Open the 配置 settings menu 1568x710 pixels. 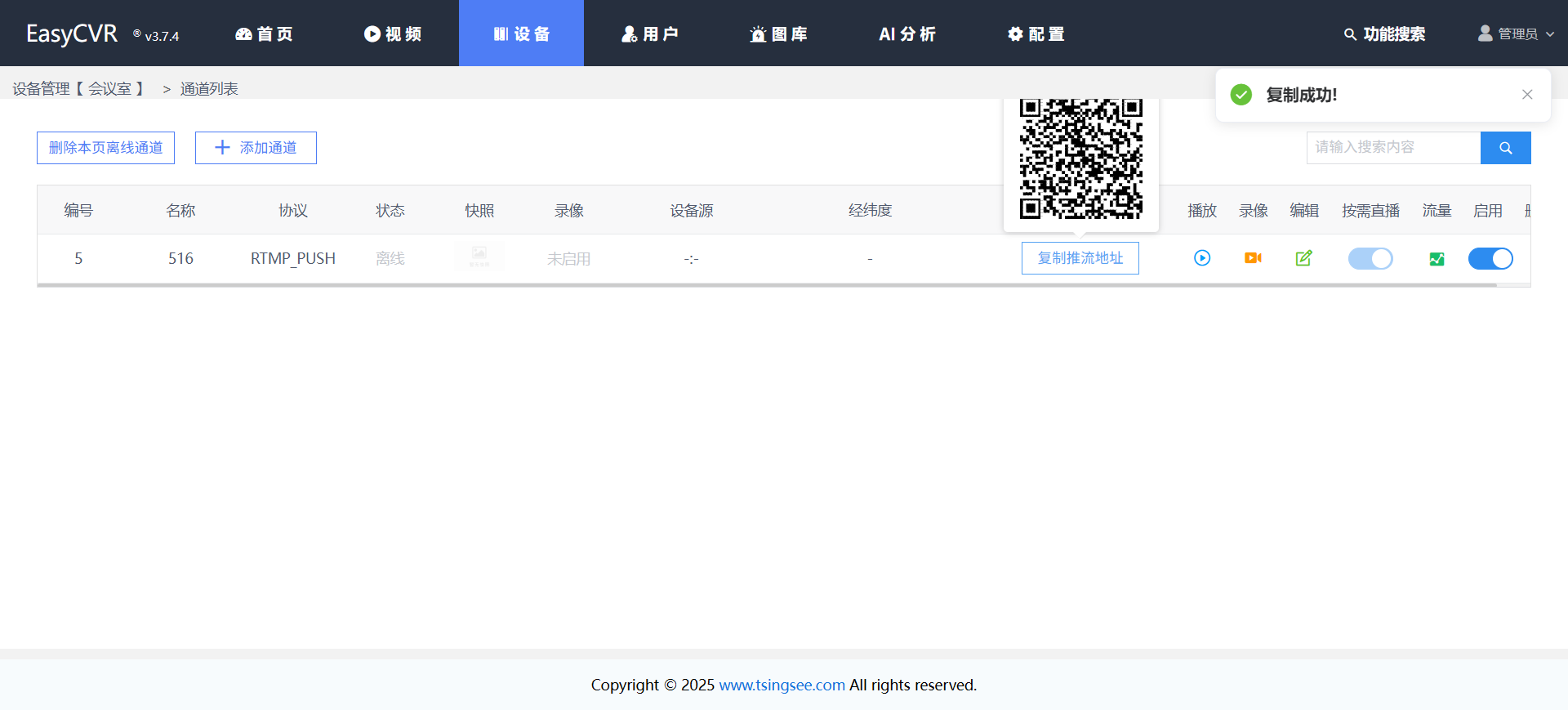[1036, 33]
